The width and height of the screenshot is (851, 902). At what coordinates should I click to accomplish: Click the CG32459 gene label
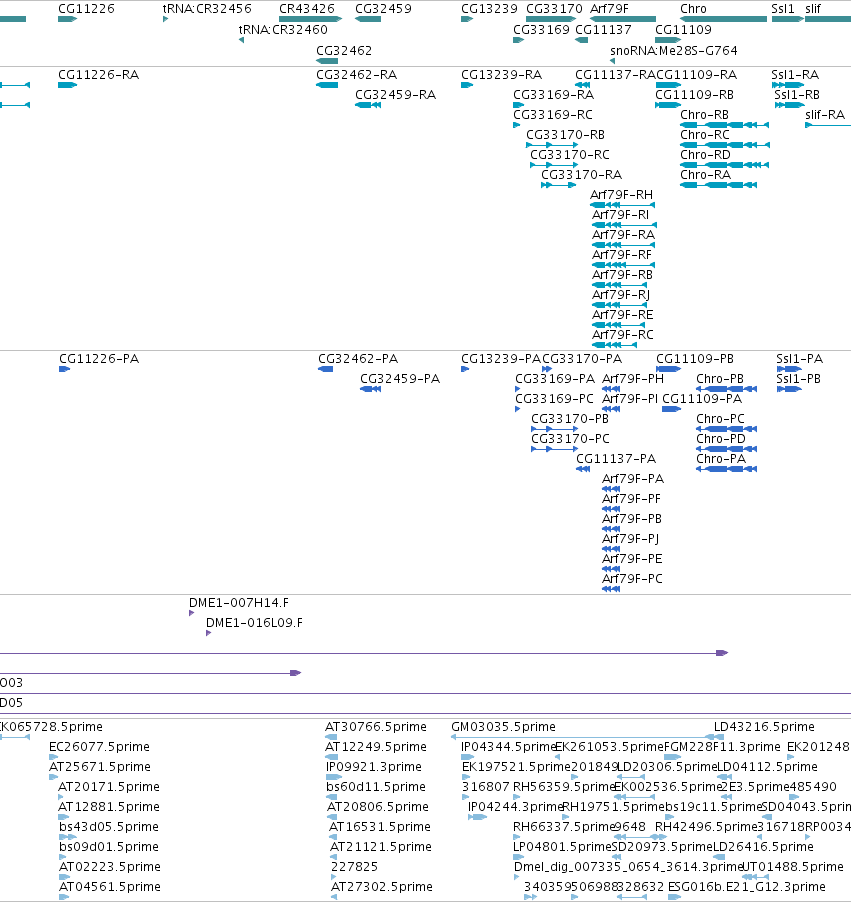pos(383,9)
